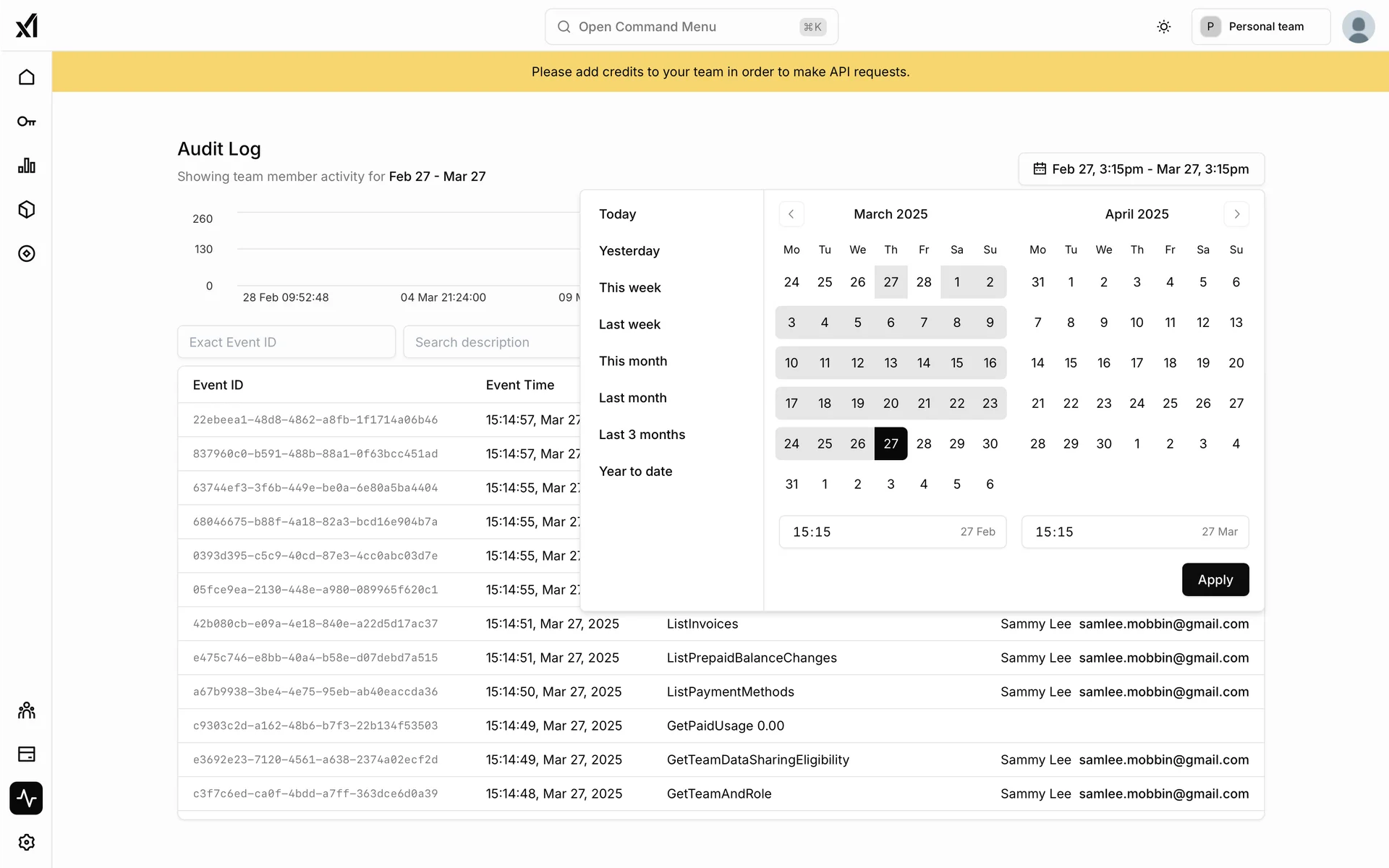Collapse the Feb 27 - Mar 27 date range picker
The height and width of the screenshot is (868, 1389).
coord(1141,169)
